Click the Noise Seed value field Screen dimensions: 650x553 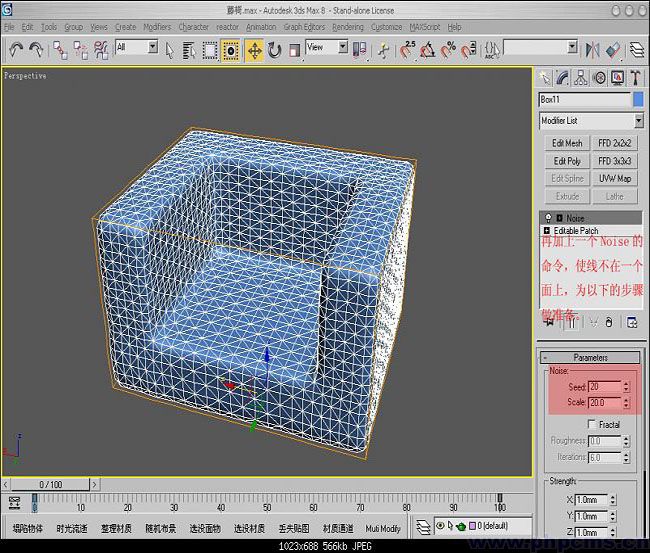604,387
